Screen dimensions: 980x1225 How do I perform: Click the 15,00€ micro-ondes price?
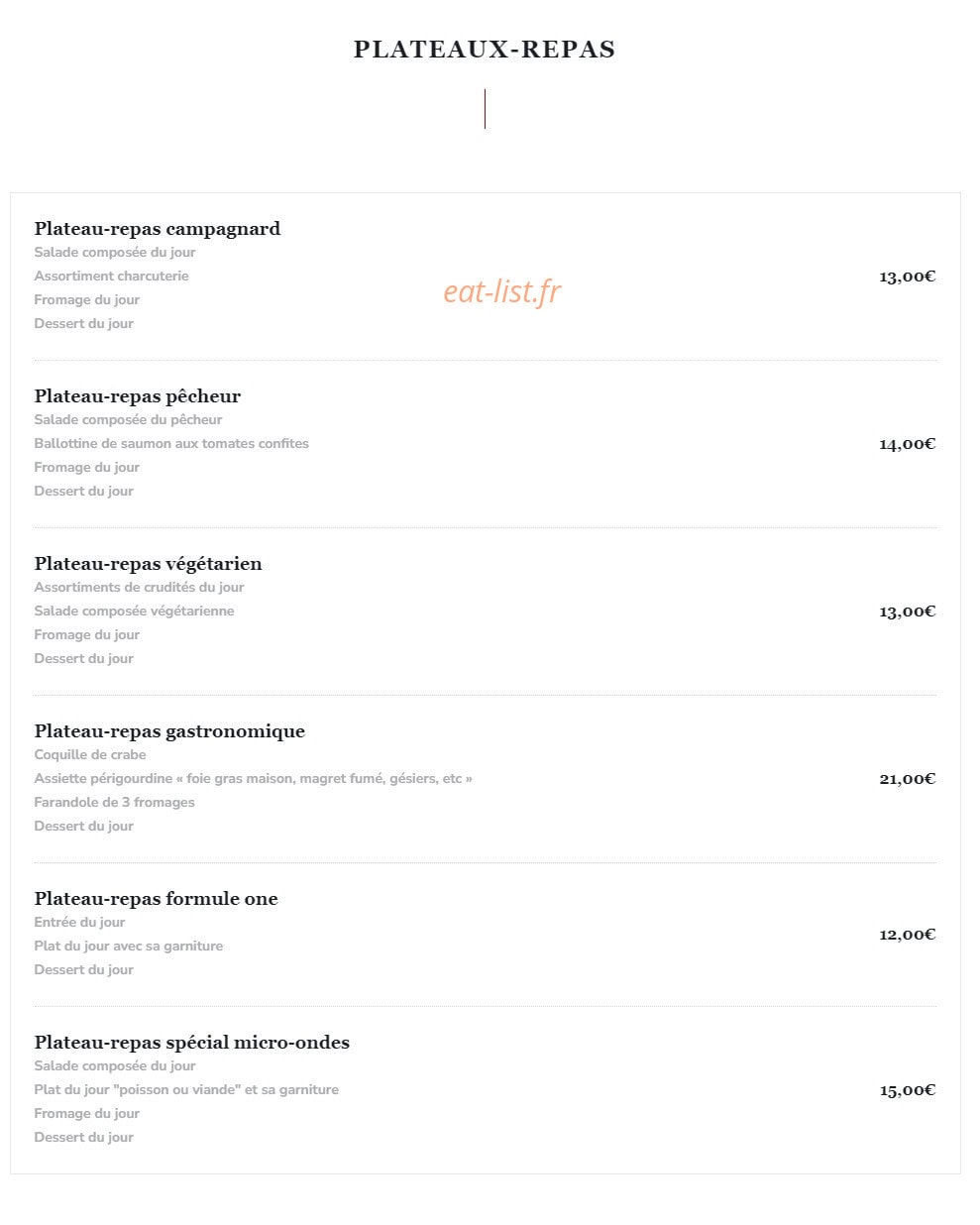click(x=908, y=1090)
